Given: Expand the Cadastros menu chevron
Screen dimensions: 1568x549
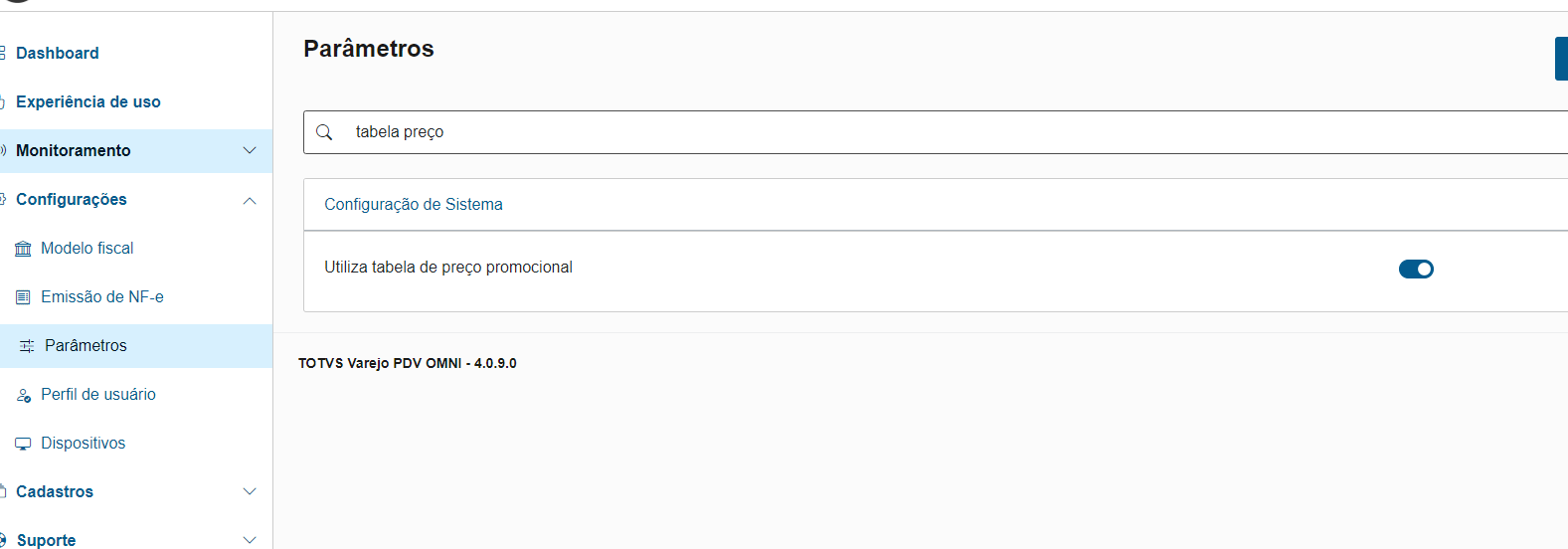Looking at the screenshot, I should (250, 491).
